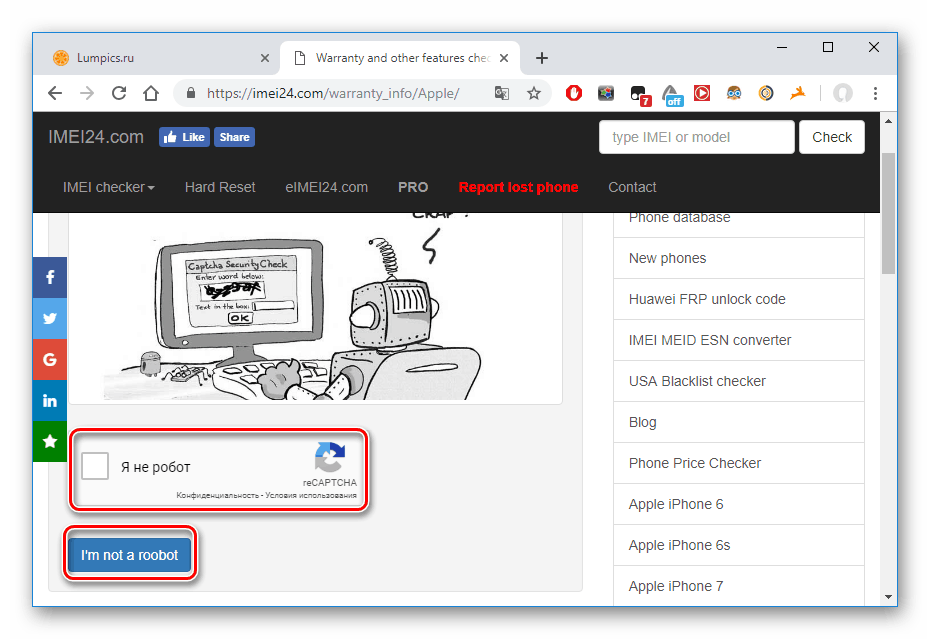This screenshot has width=930, height=639.
Task: Open the face with glasses extension icon
Action: tap(734, 93)
